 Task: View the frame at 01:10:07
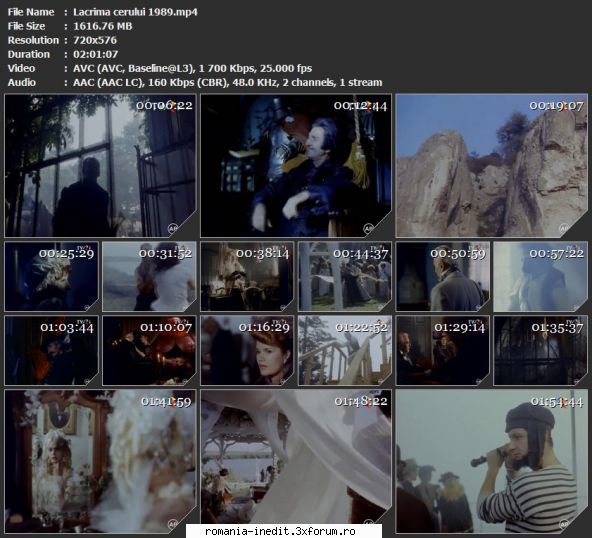point(149,350)
